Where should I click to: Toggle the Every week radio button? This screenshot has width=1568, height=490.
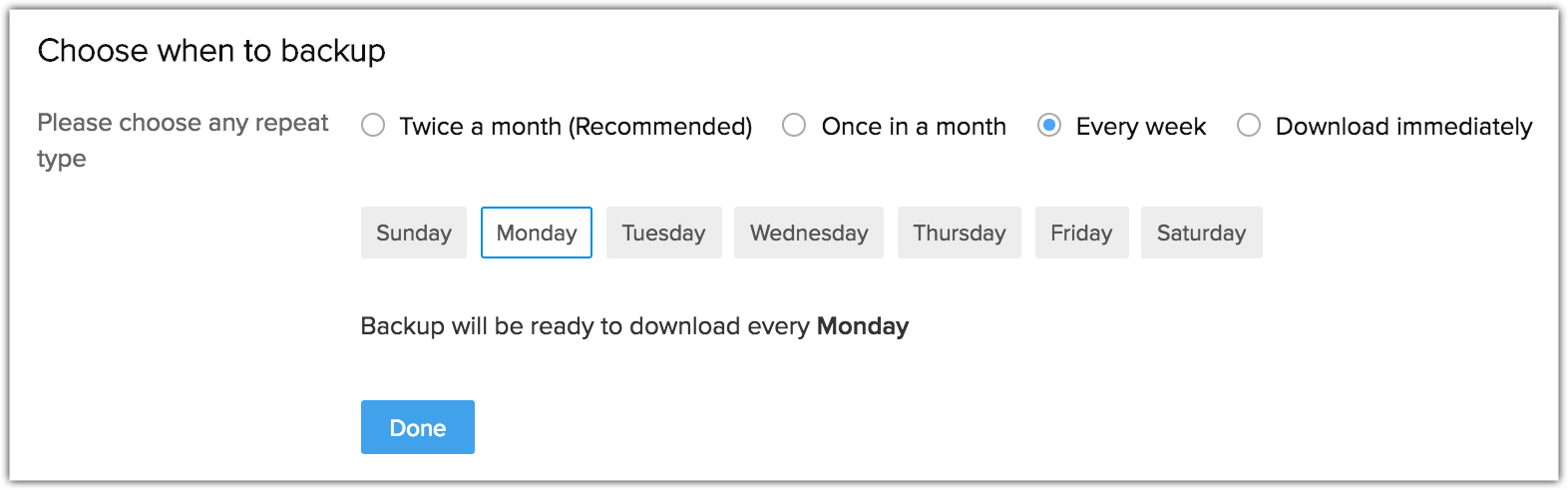[x=1048, y=126]
